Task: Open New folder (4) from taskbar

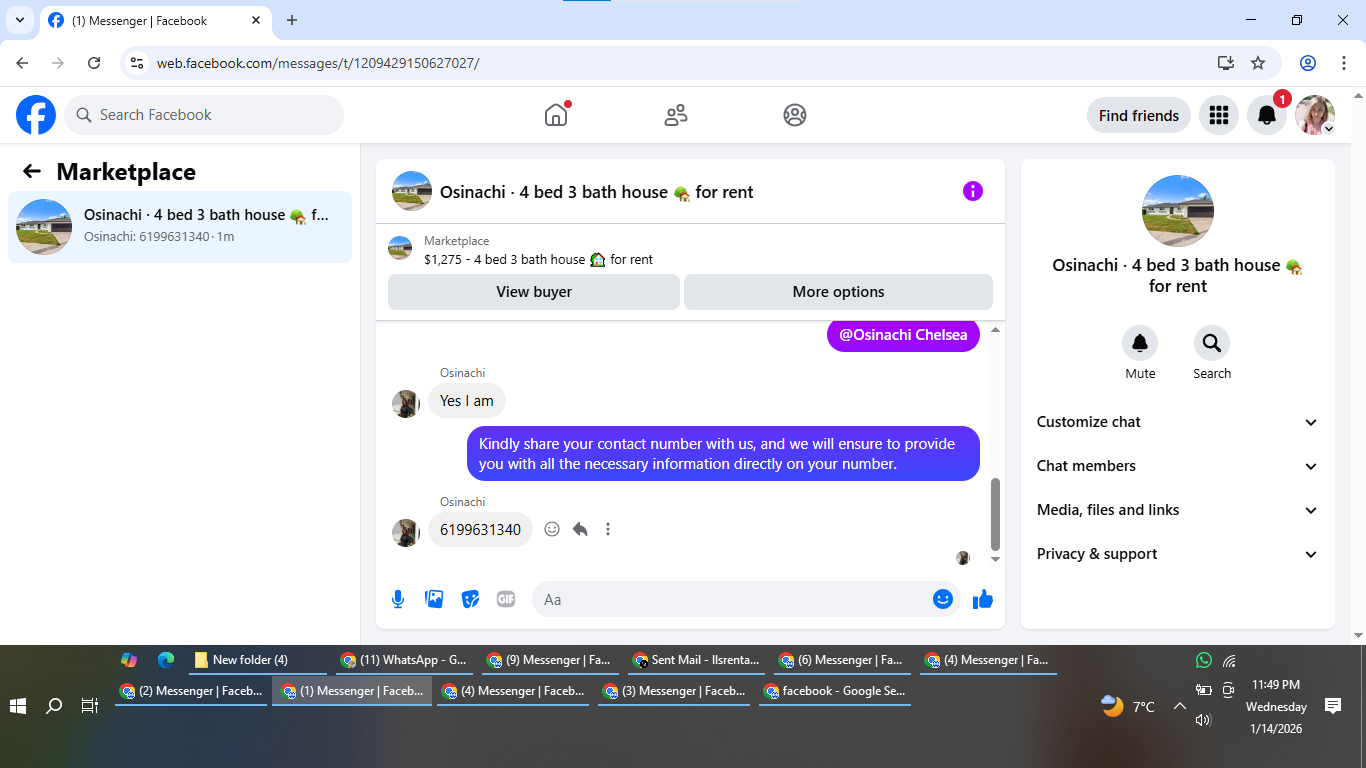Action: [257, 660]
